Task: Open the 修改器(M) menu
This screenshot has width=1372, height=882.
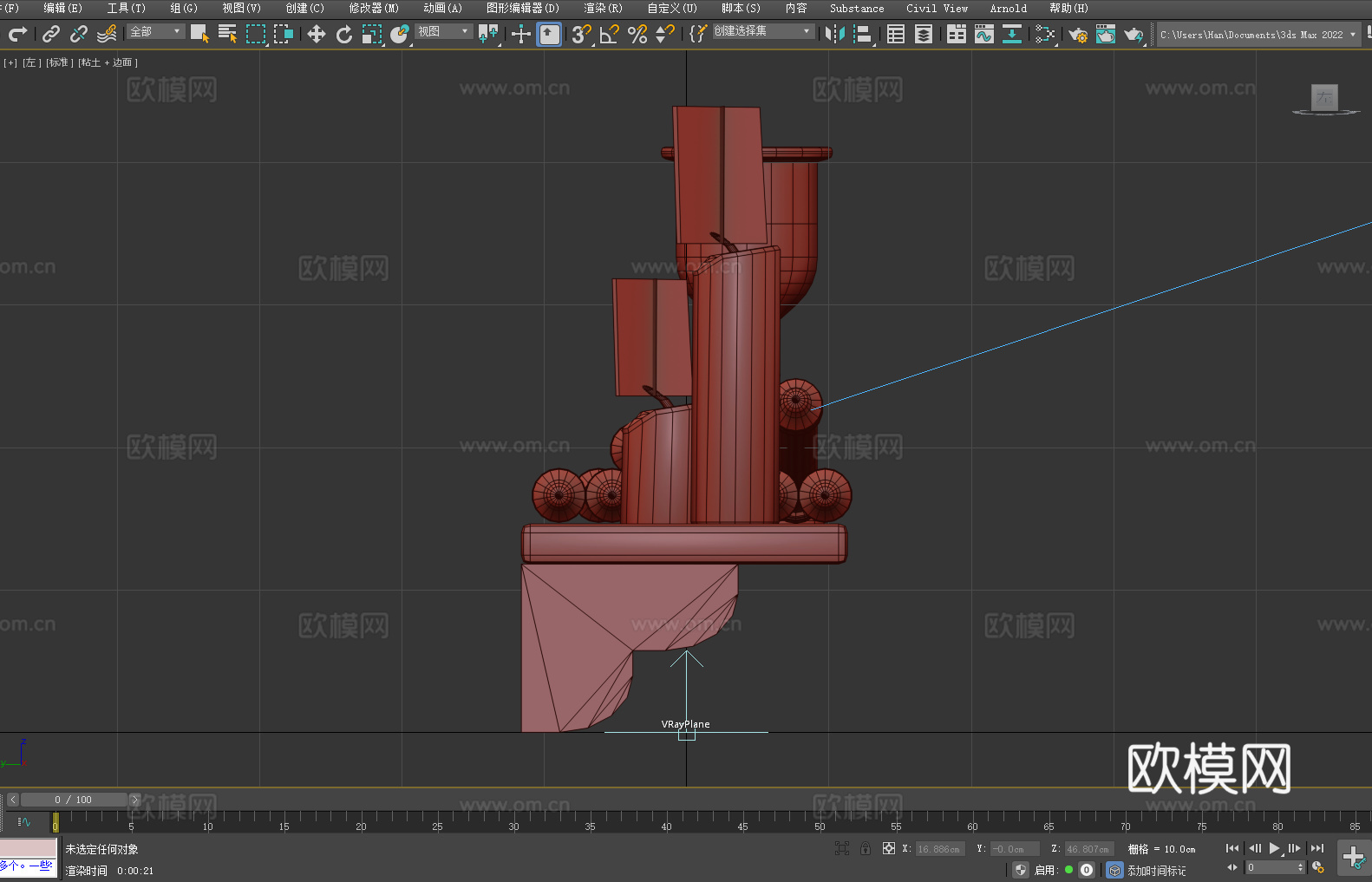Action: tap(374, 8)
